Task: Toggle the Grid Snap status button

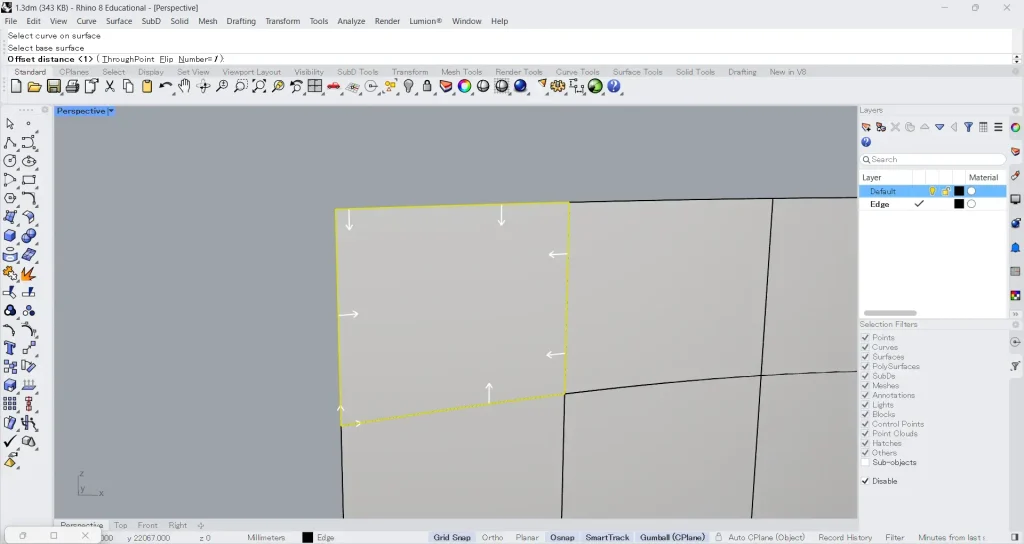Action: (x=452, y=537)
